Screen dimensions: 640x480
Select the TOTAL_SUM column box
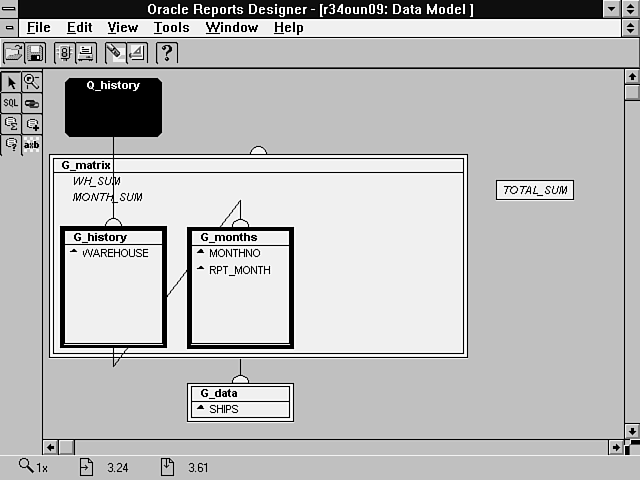point(535,190)
